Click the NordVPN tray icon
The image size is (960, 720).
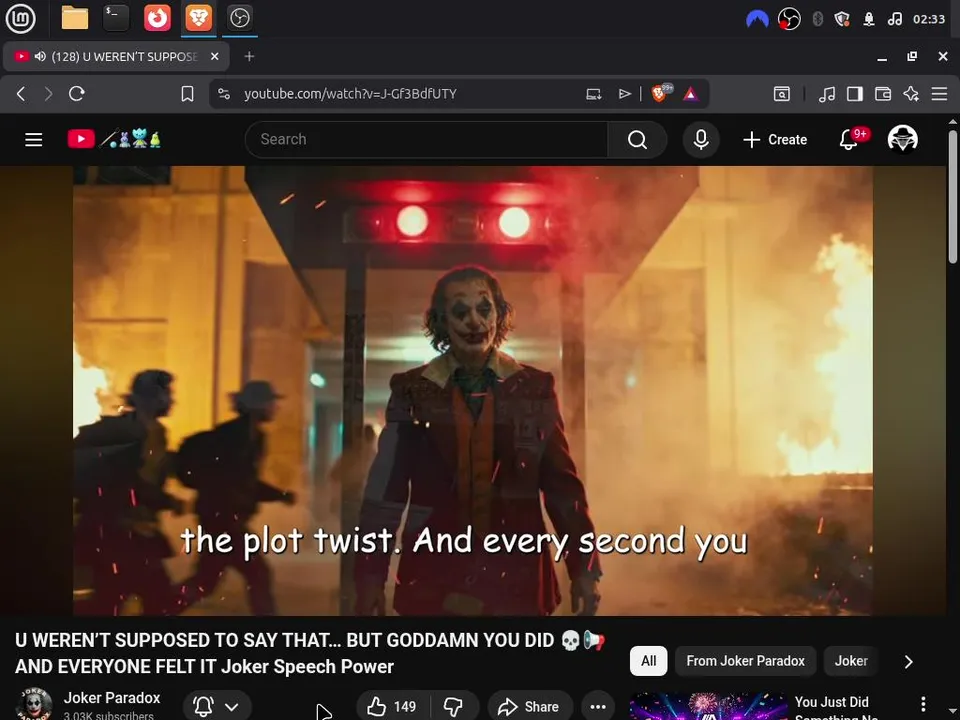pyautogui.click(x=757, y=20)
